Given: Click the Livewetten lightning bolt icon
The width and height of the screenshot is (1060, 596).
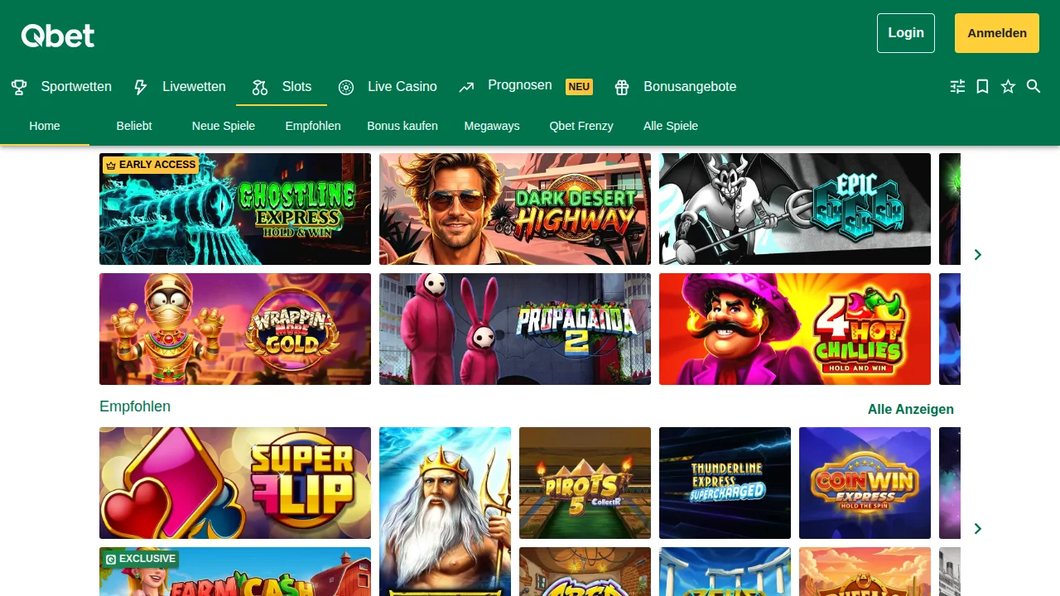Looking at the screenshot, I should (140, 86).
